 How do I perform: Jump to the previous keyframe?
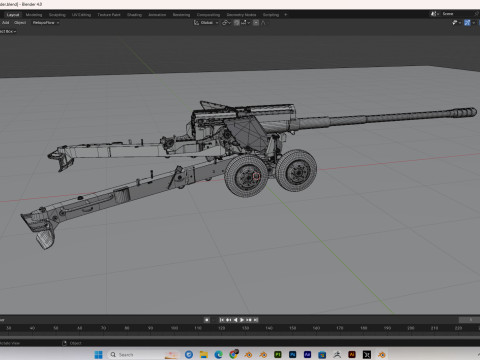point(228,320)
